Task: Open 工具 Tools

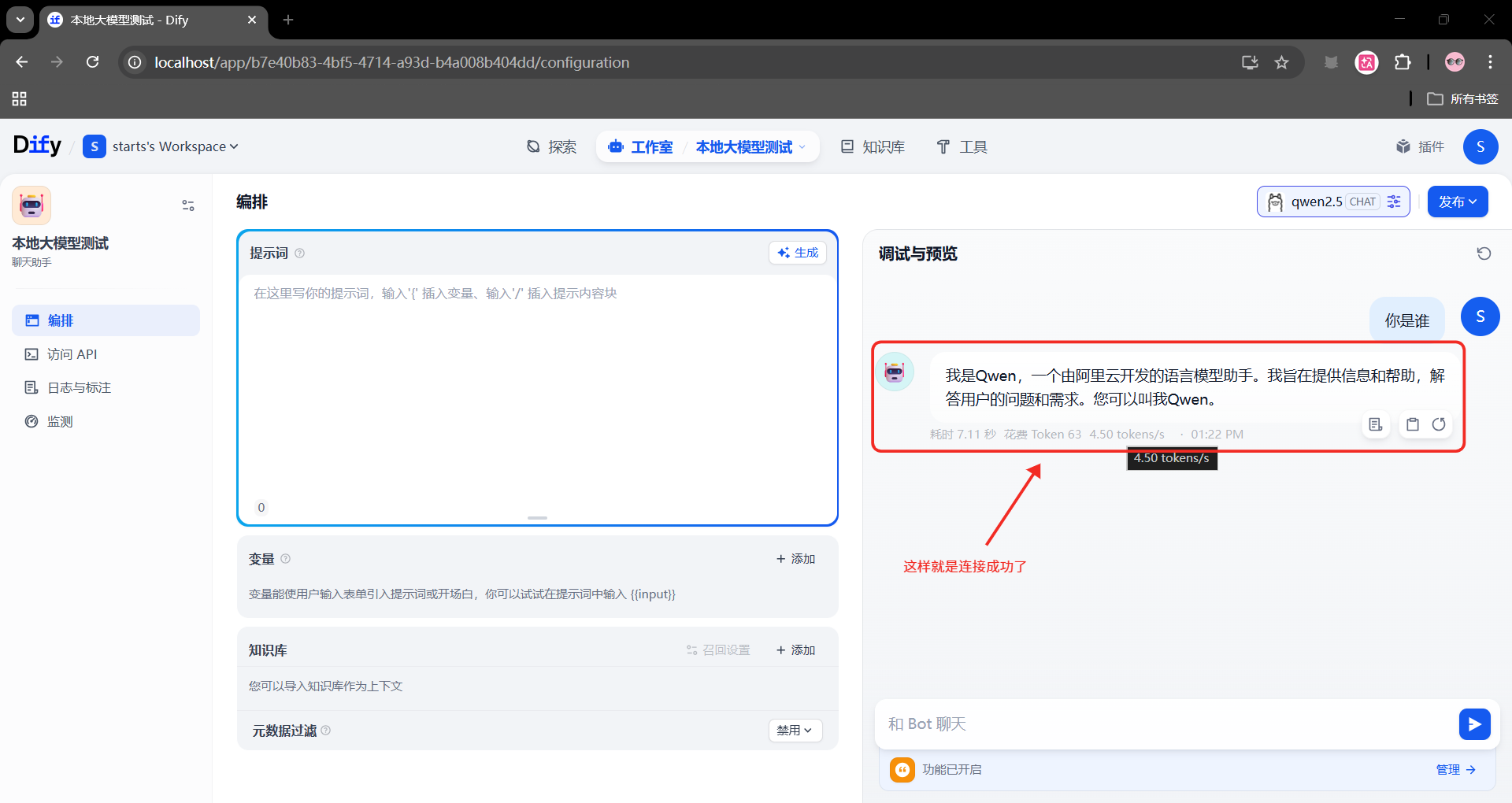Action: coord(962,147)
